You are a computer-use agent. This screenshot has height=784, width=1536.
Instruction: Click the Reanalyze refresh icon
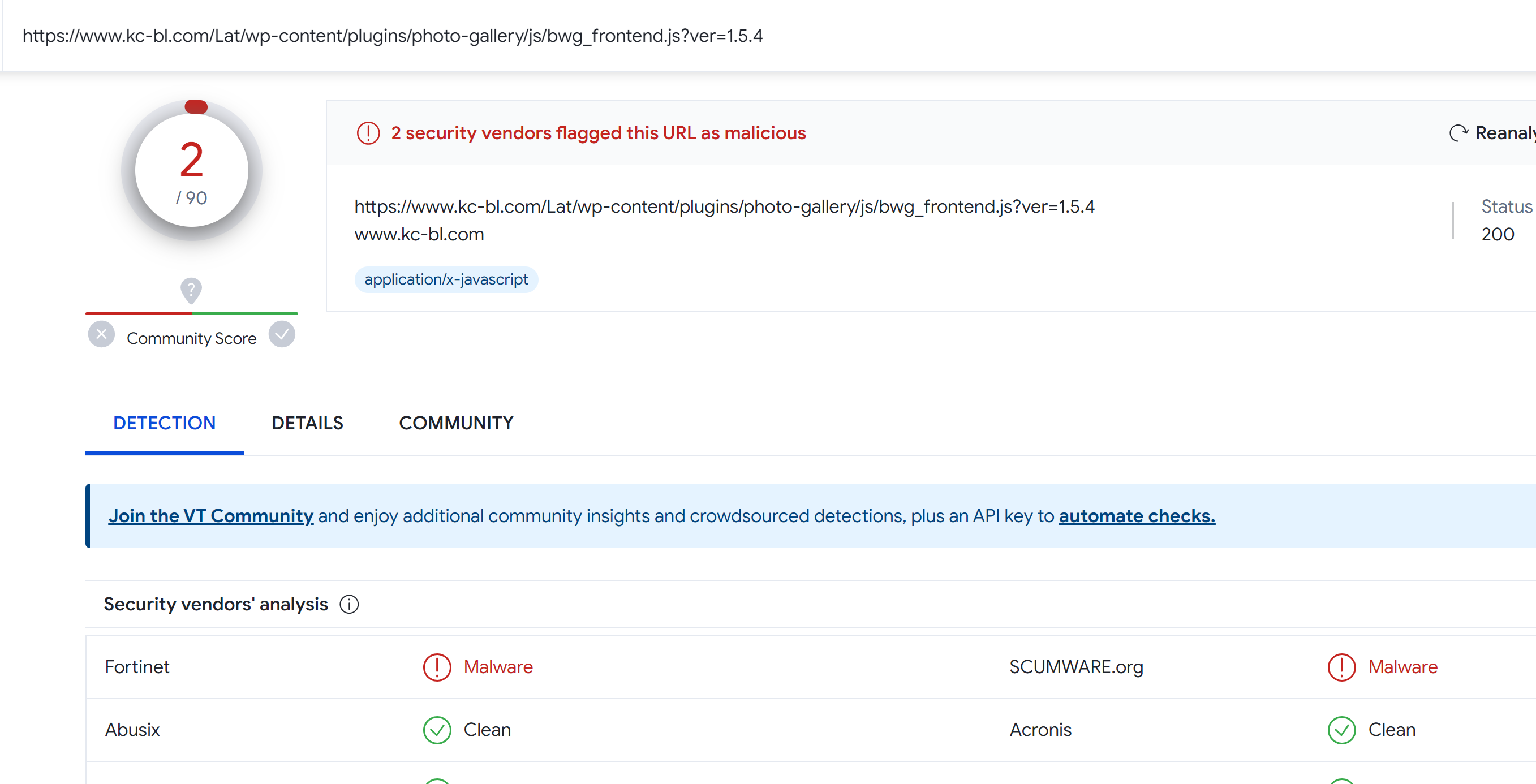tap(1458, 133)
